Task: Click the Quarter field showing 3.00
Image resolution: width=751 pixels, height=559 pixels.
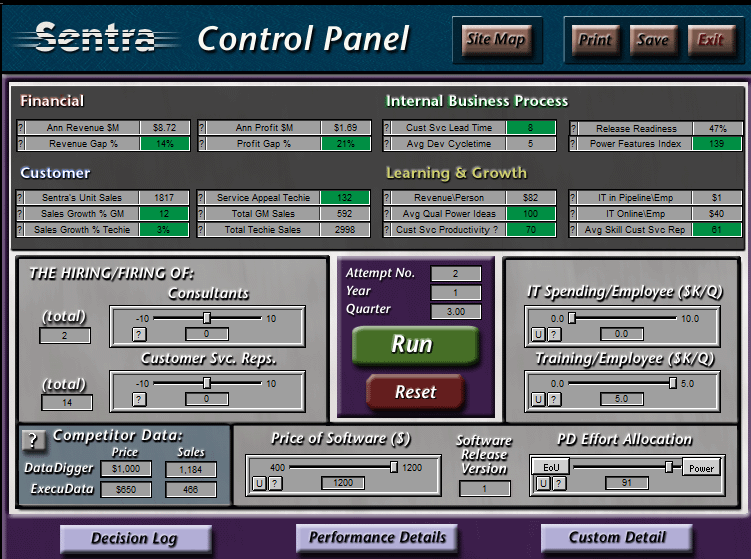Action: [x=456, y=311]
